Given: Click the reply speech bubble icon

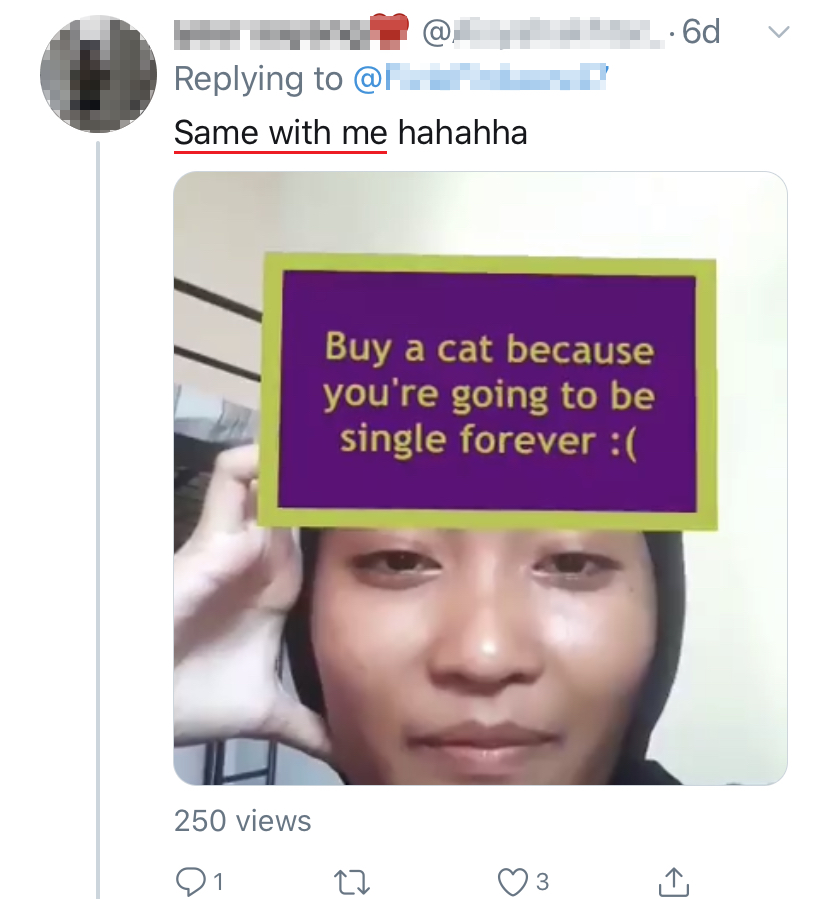Looking at the screenshot, I should [190, 881].
